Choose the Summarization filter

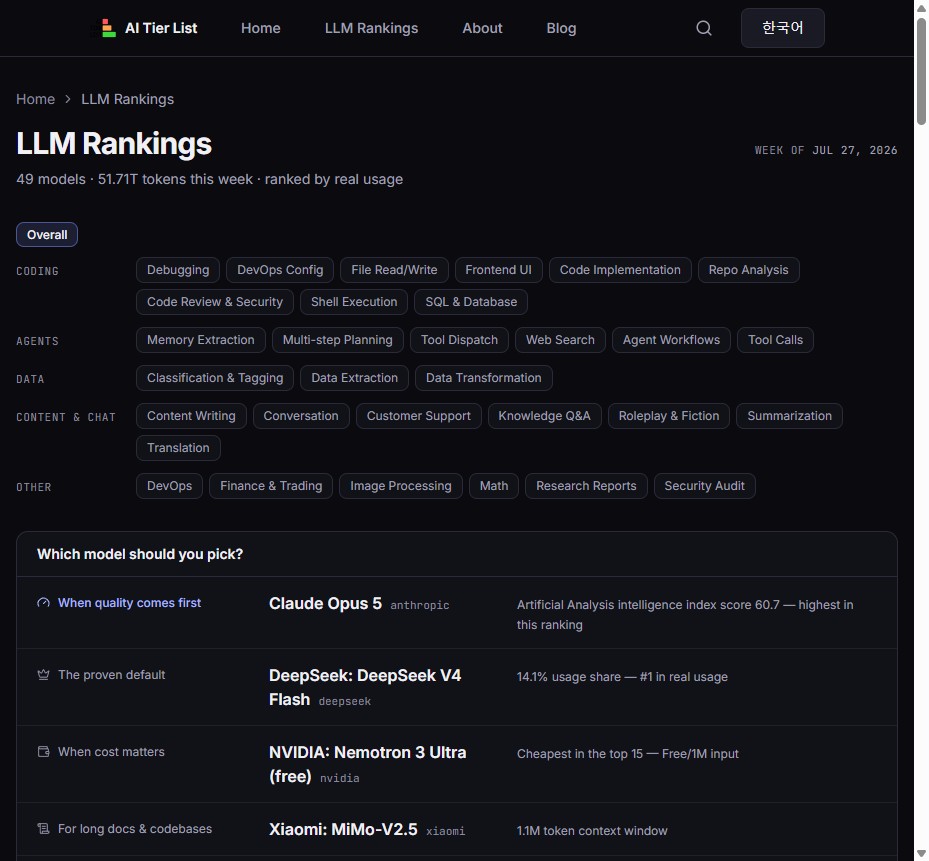[789, 416]
